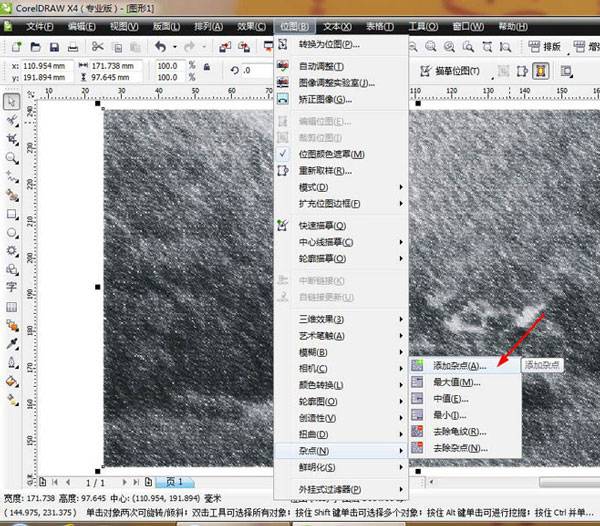Viewport: 600px width, 526px height.
Task: Click the Cut scissors icon
Action: tap(97, 47)
